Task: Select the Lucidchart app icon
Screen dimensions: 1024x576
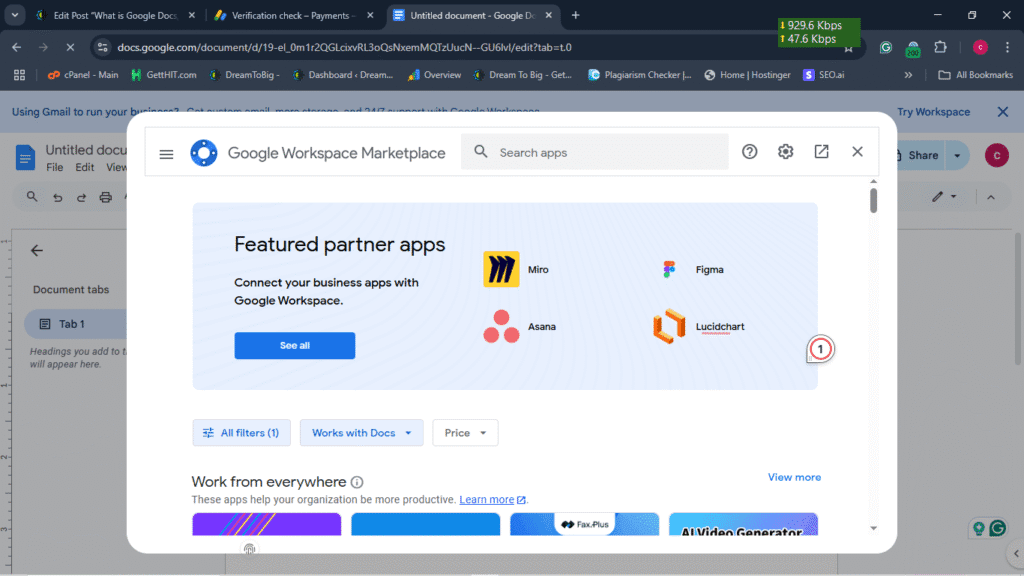Action: pyautogui.click(x=669, y=327)
